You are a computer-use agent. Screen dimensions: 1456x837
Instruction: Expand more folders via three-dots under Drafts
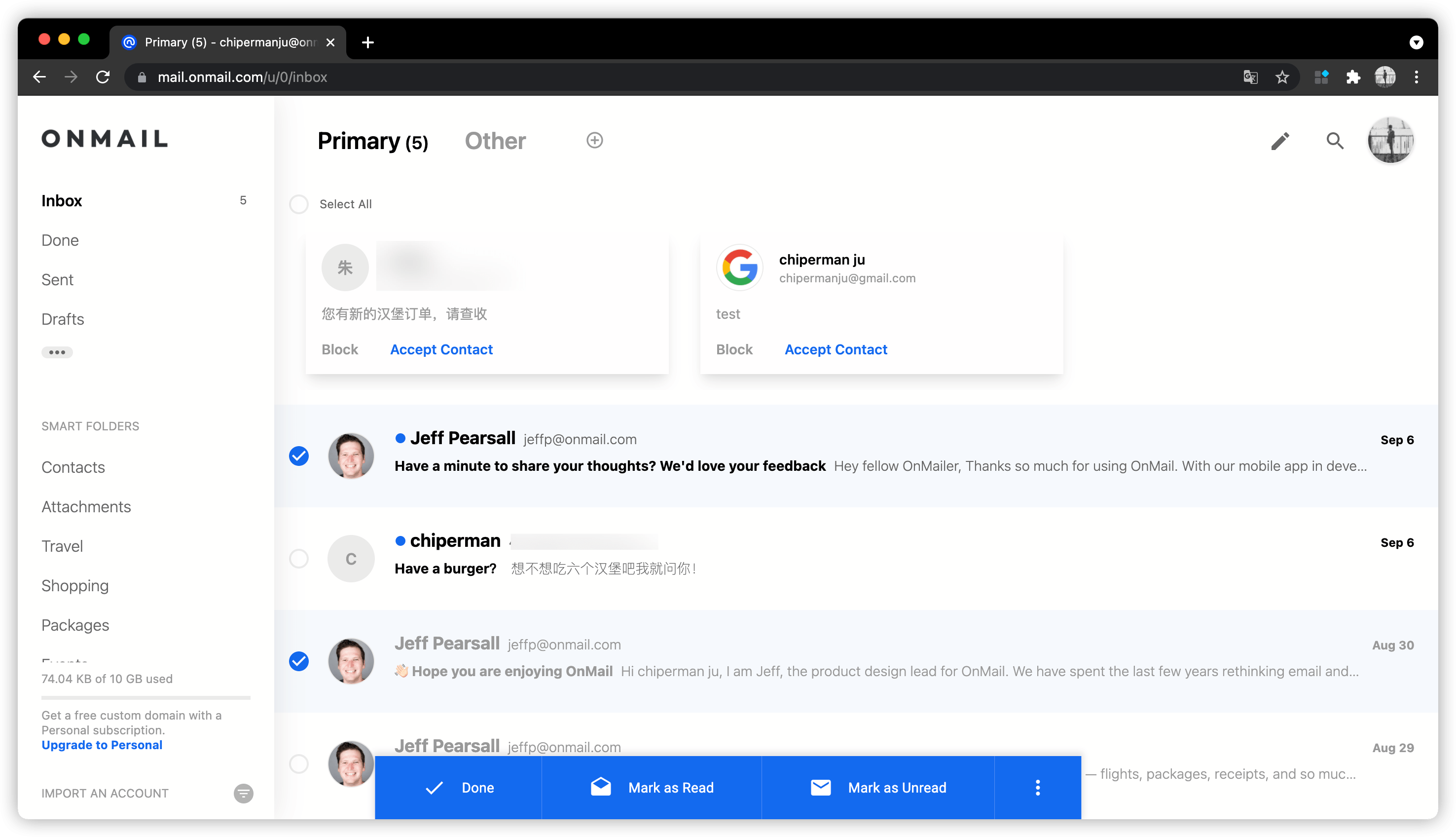(x=57, y=352)
